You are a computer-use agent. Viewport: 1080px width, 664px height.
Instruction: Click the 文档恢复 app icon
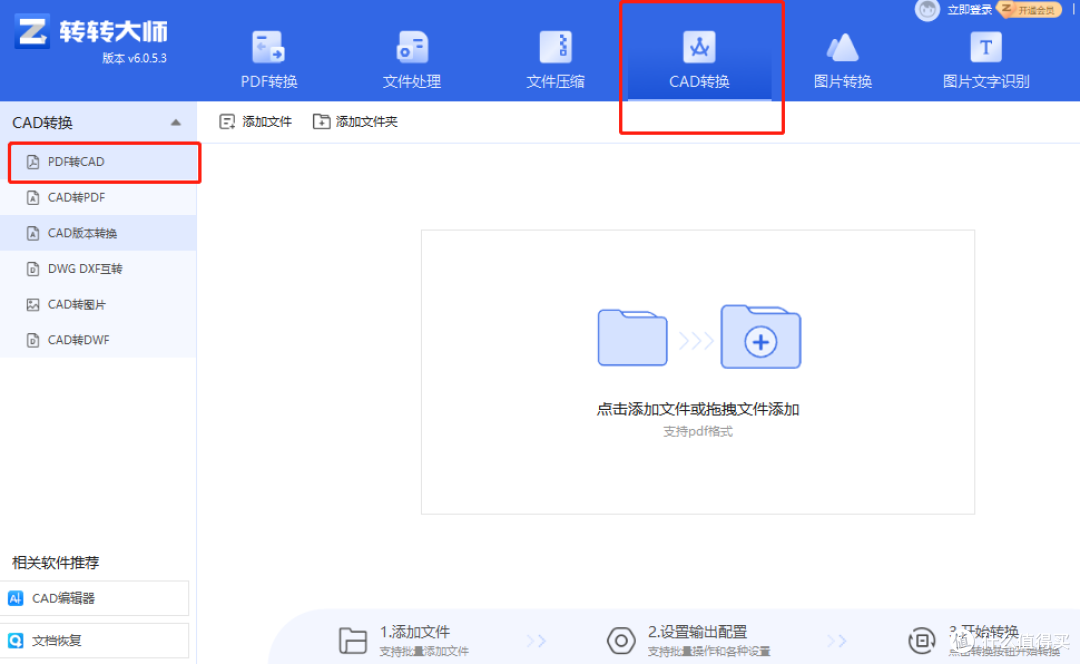click(x=15, y=641)
